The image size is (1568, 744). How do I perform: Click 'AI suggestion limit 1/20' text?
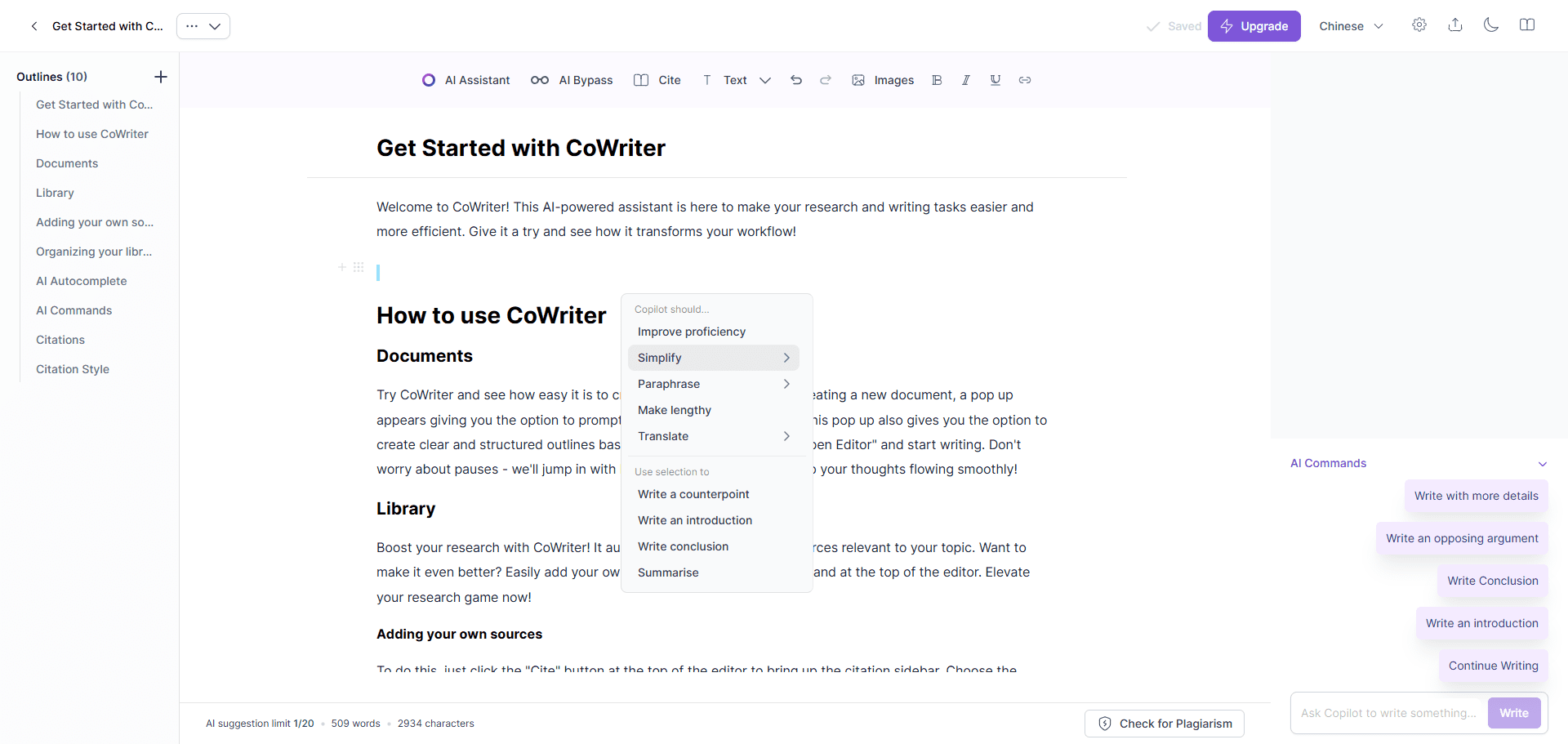(x=260, y=724)
